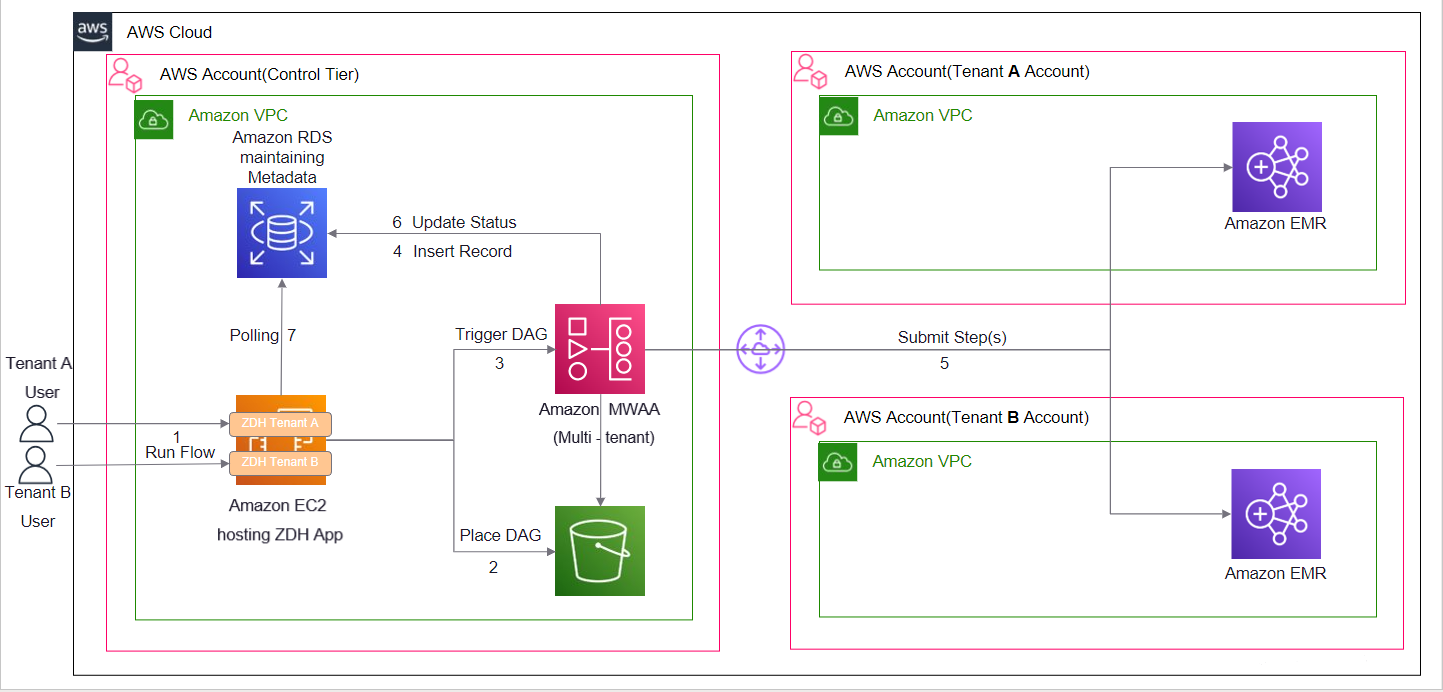Click the AWS Account(Tenant A Account) label
Image resolution: width=1443 pixels, height=692 pixels.
[x=967, y=71]
